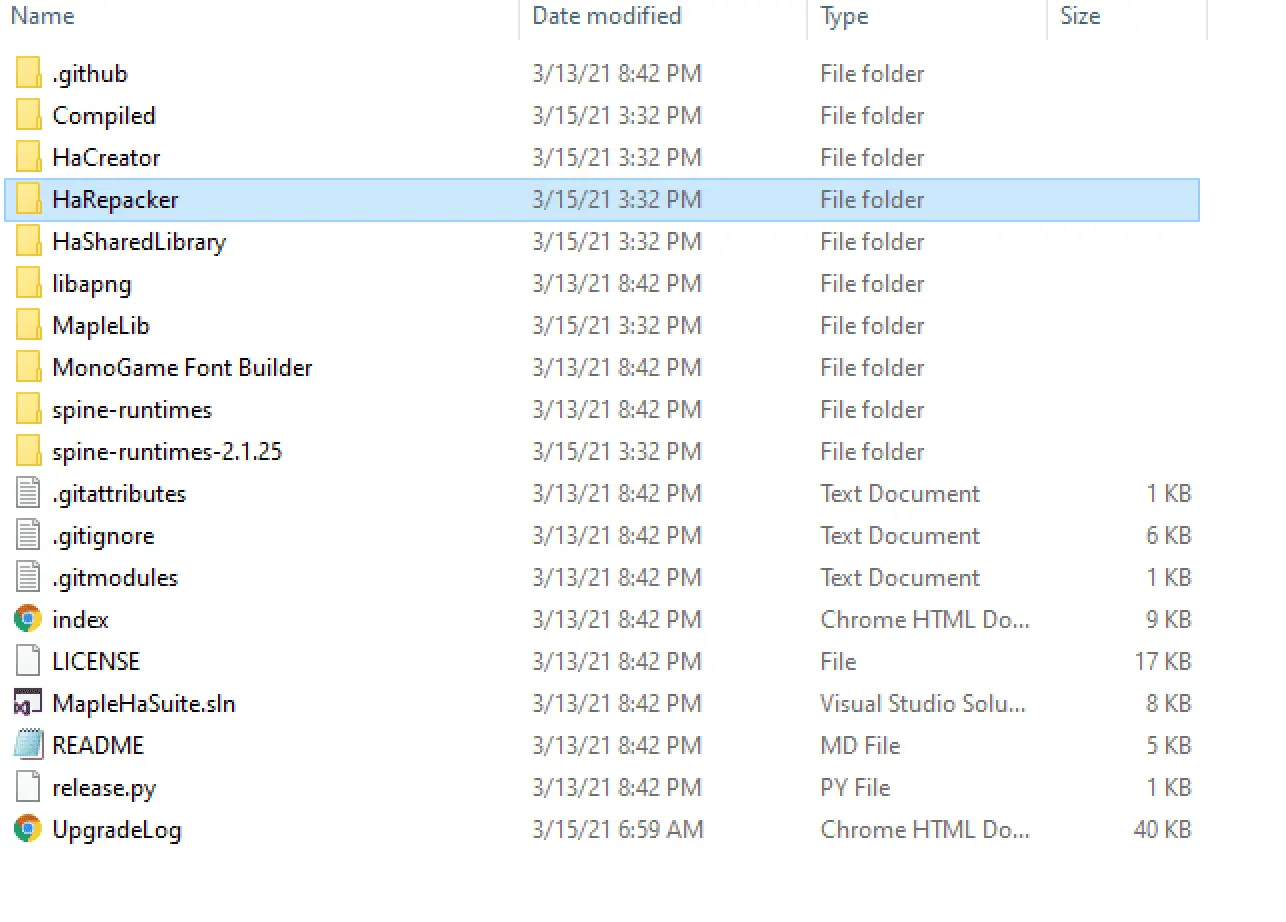This screenshot has height=922, width=1286.
Task: Select the Compiled folder name
Action: [104, 116]
